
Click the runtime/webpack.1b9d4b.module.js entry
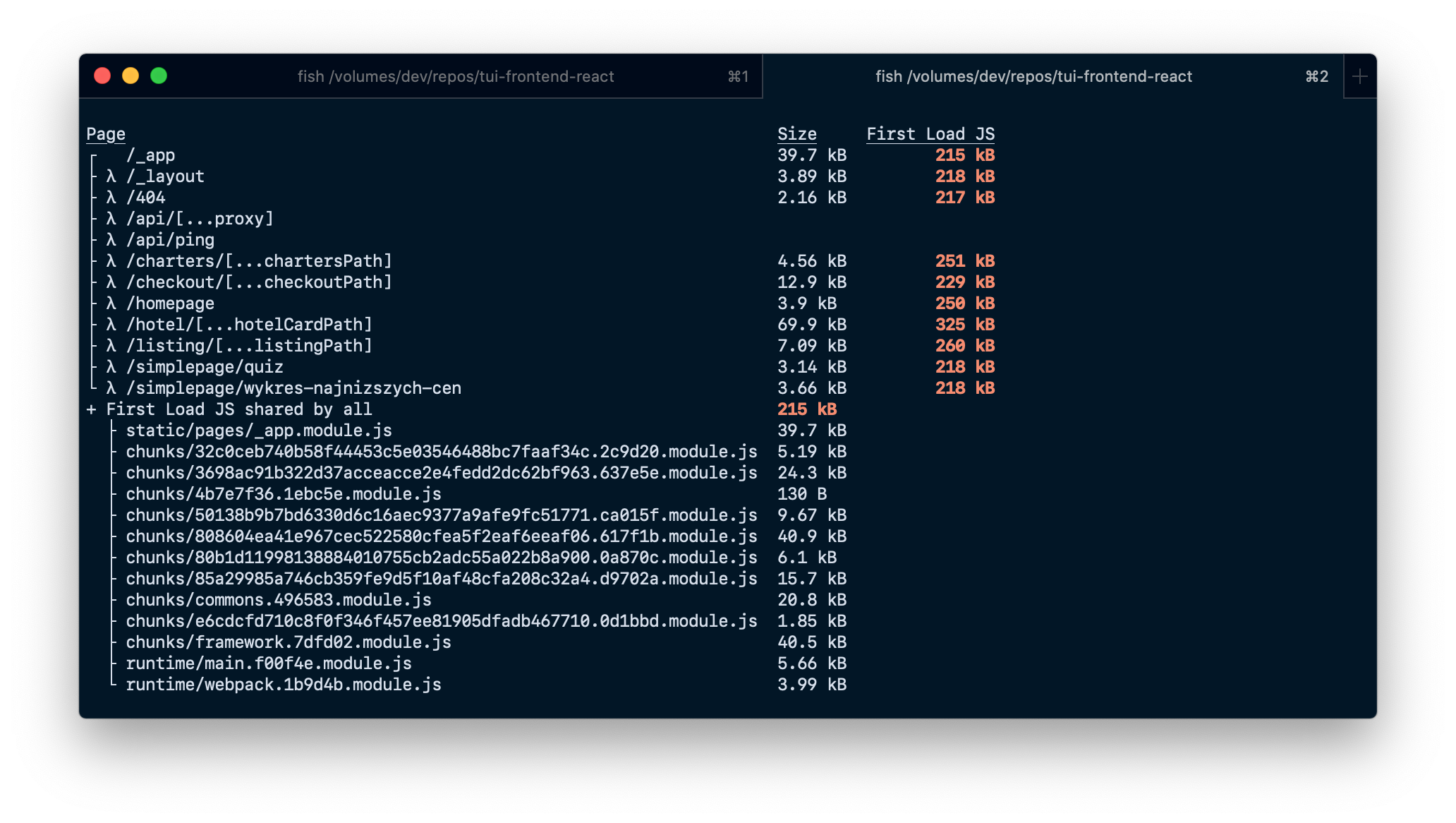(283, 685)
